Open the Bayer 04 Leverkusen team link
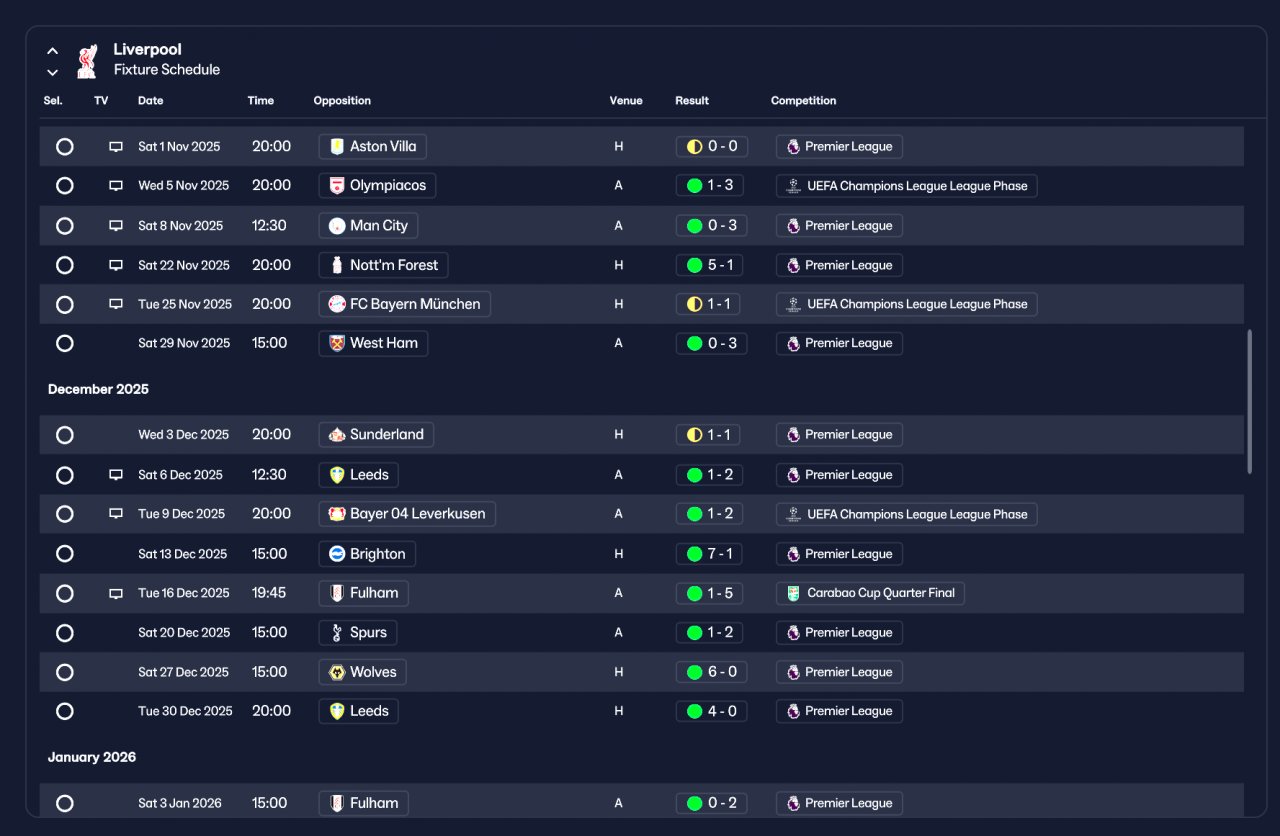This screenshot has width=1280, height=836. [407, 514]
